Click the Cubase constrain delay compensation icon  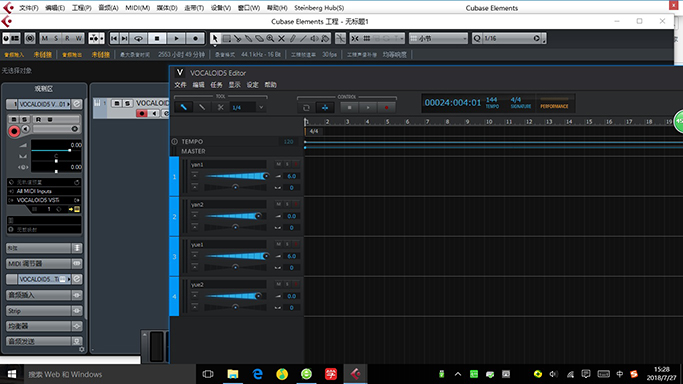tap(30, 39)
